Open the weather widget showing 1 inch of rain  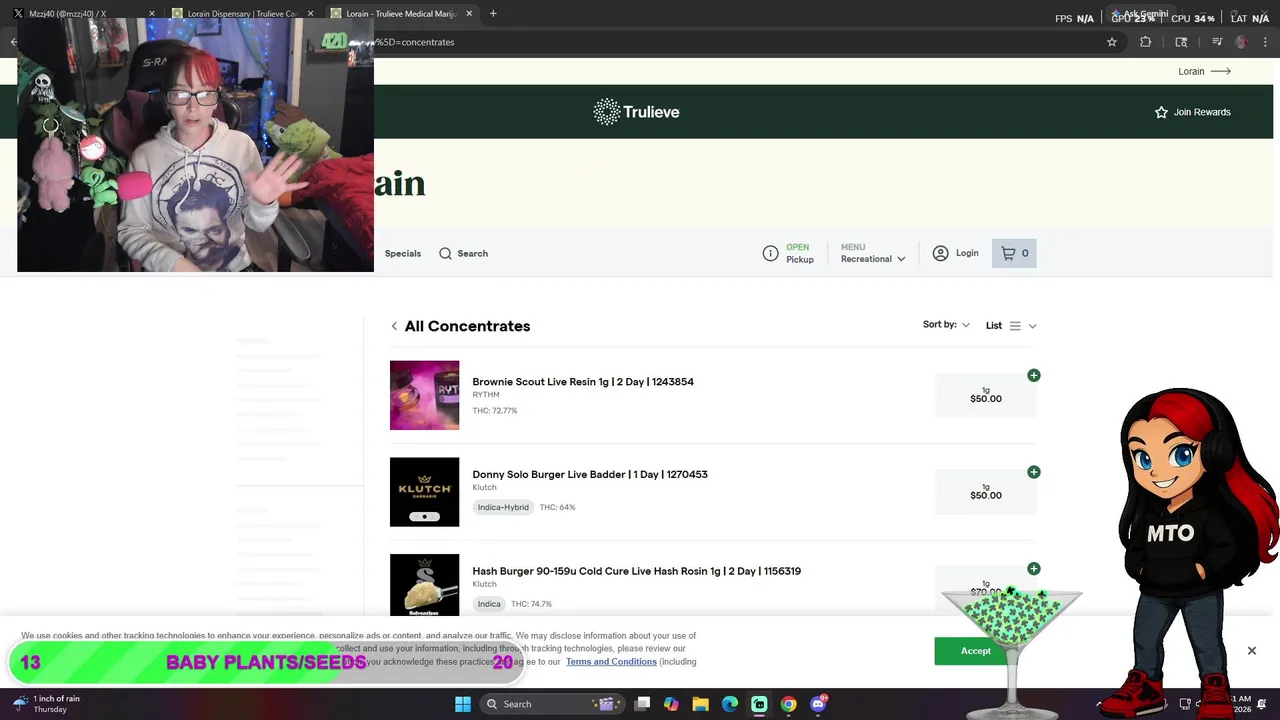pos(47,704)
